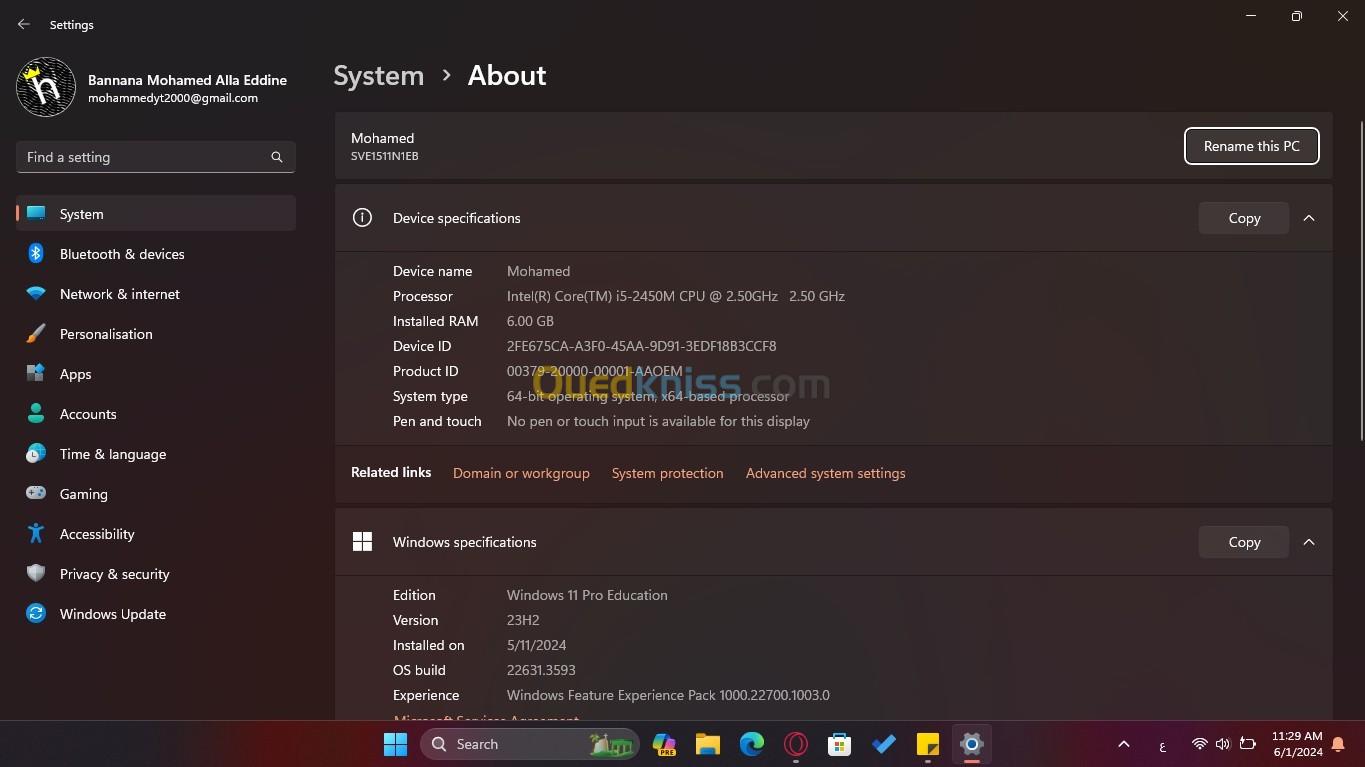Copy the Windows specifications
This screenshot has width=1365, height=767.
[x=1244, y=542]
